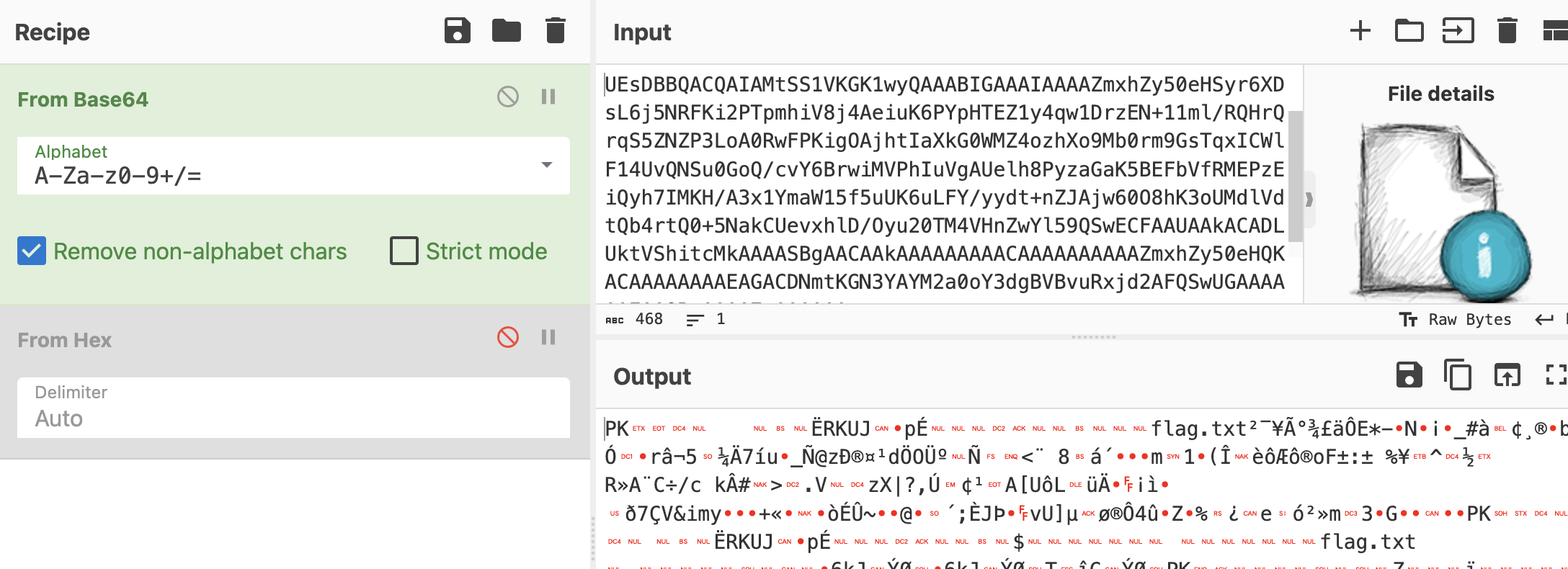This screenshot has height=569, width=1568.
Task: Open file as input
Action: [1457, 31]
